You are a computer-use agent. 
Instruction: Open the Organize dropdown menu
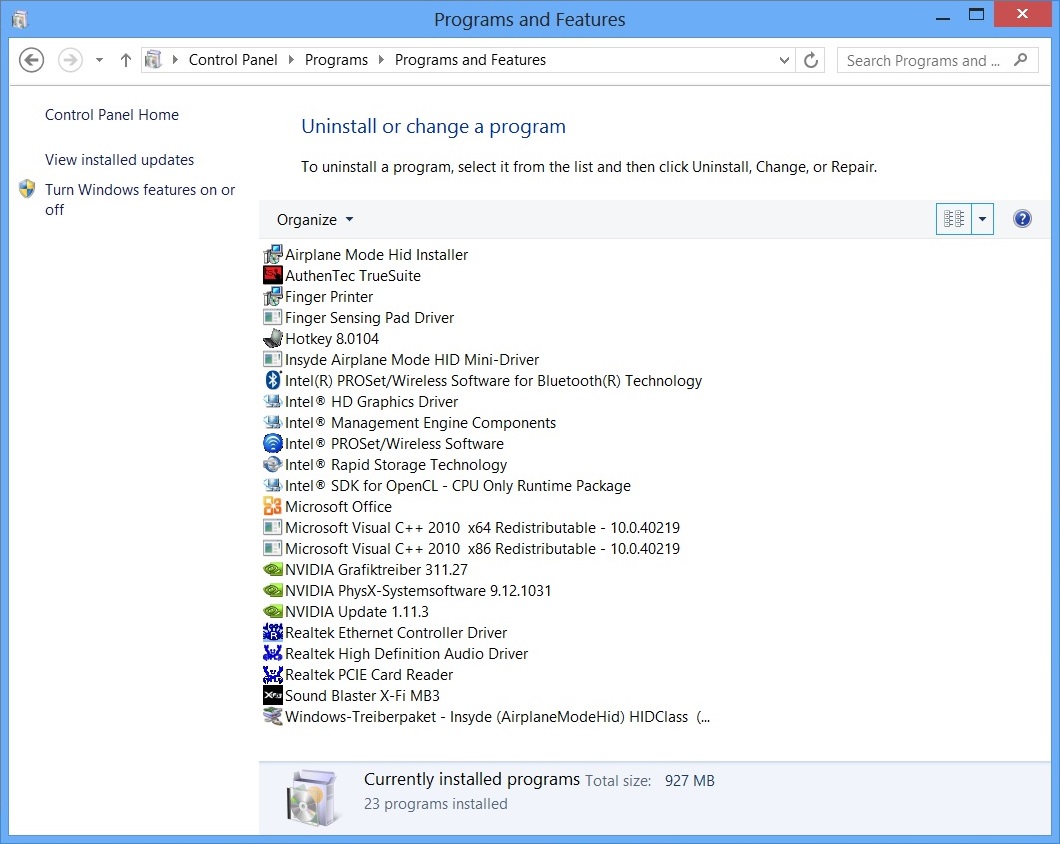pyautogui.click(x=315, y=219)
